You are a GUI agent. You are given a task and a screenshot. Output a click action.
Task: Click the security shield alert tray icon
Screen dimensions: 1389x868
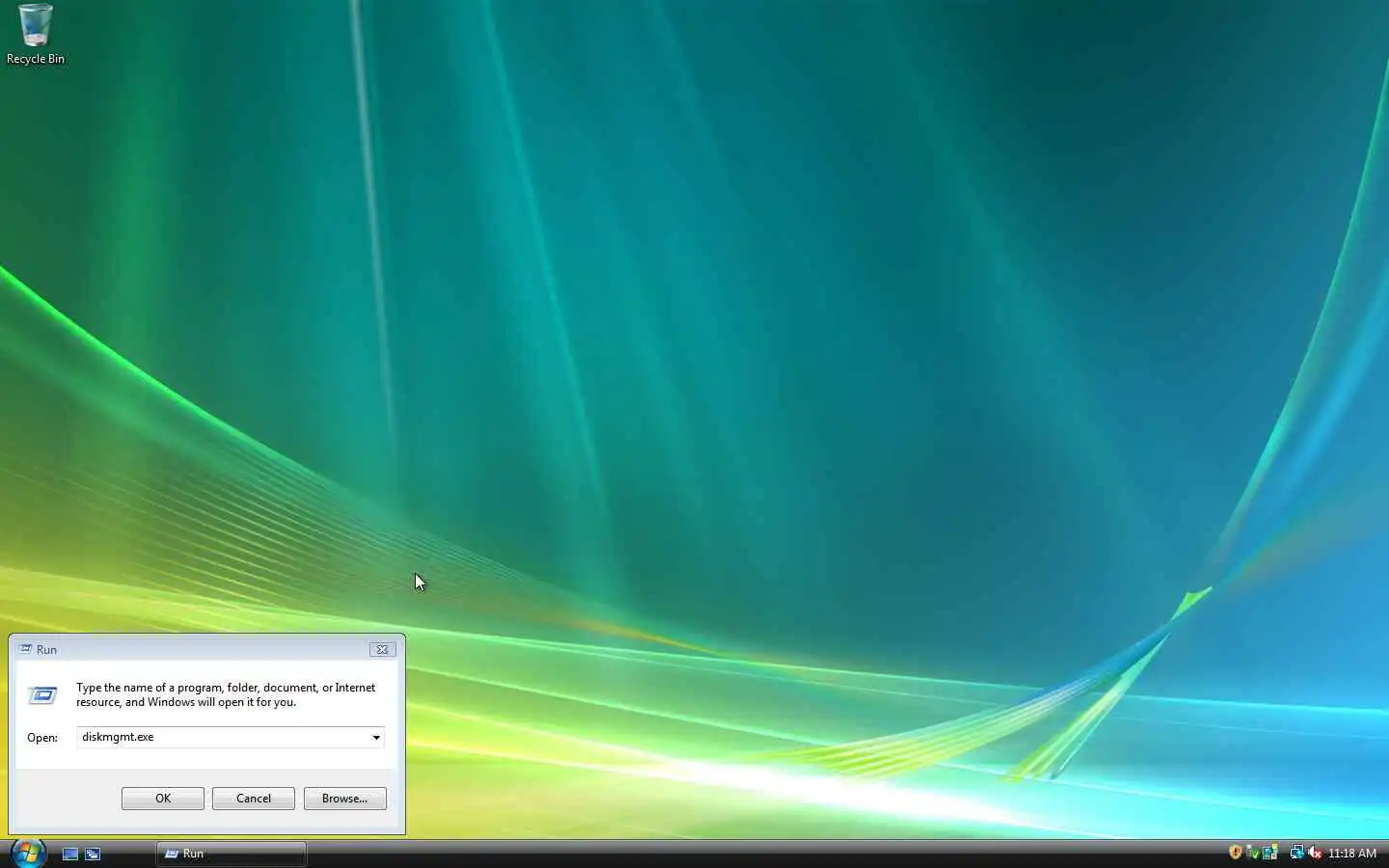pos(1235,853)
